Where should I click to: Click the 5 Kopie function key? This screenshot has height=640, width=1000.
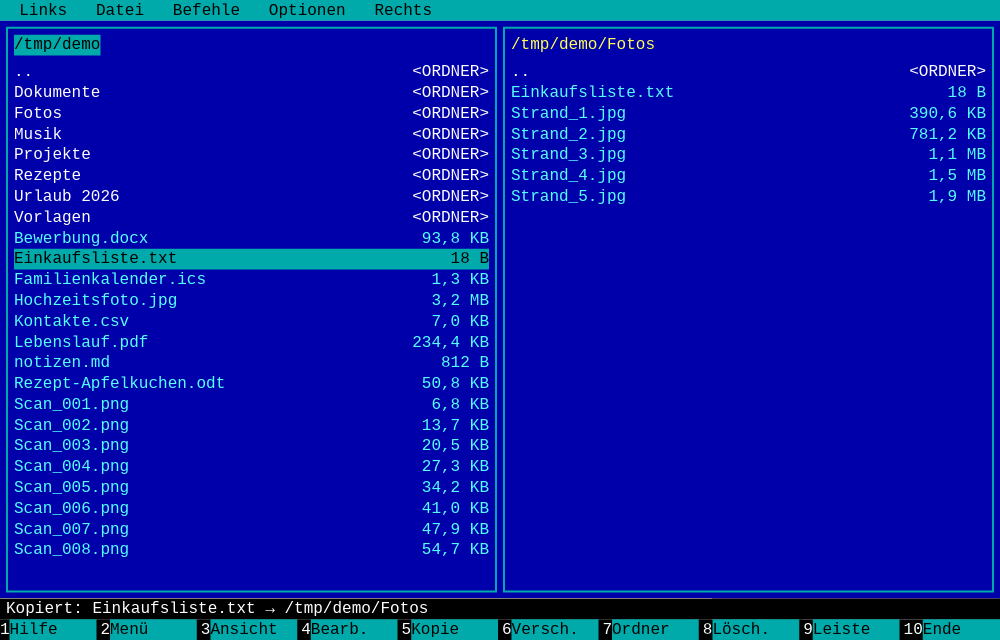tap(448, 629)
